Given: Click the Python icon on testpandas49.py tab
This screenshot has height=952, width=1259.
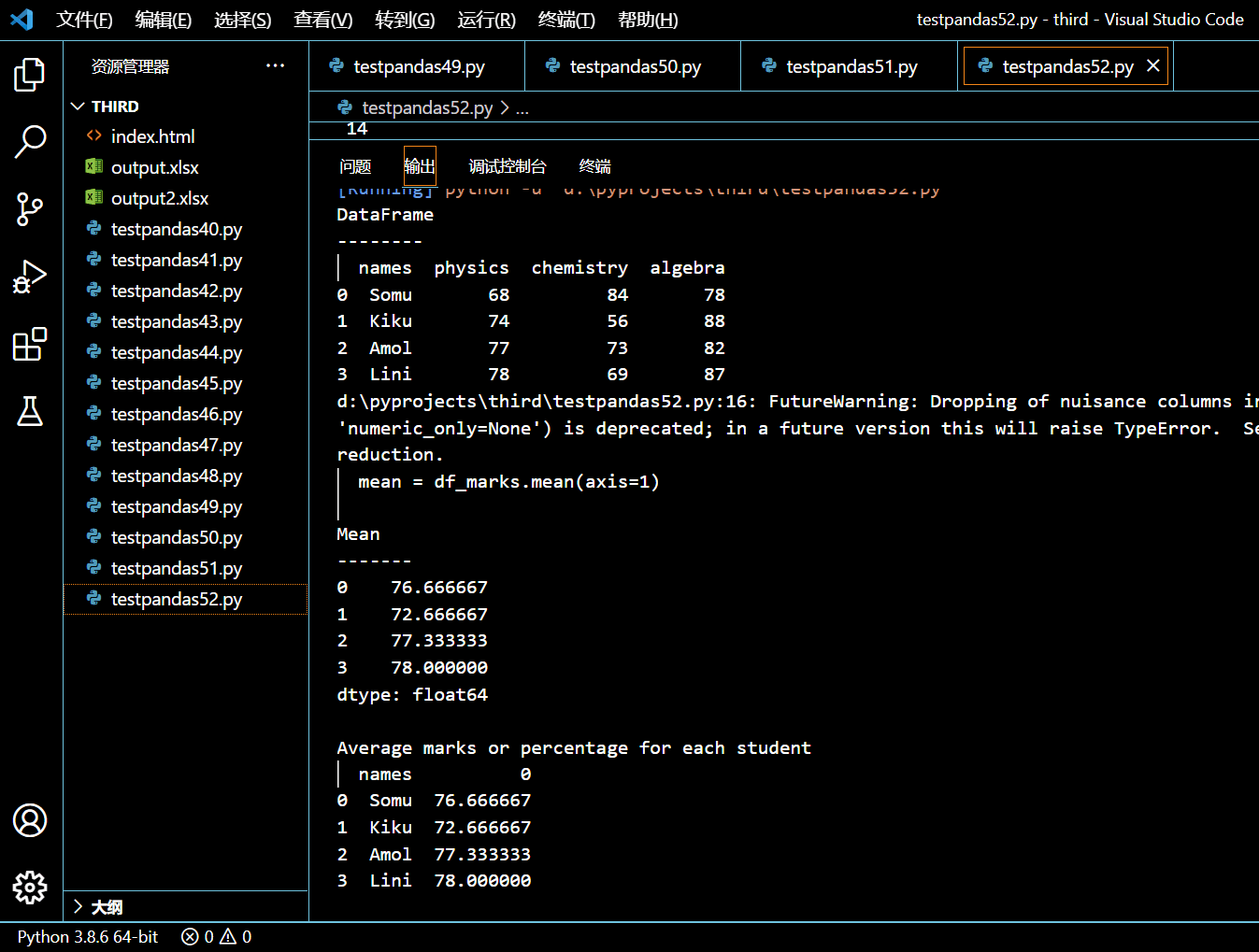Looking at the screenshot, I should (336, 65).
